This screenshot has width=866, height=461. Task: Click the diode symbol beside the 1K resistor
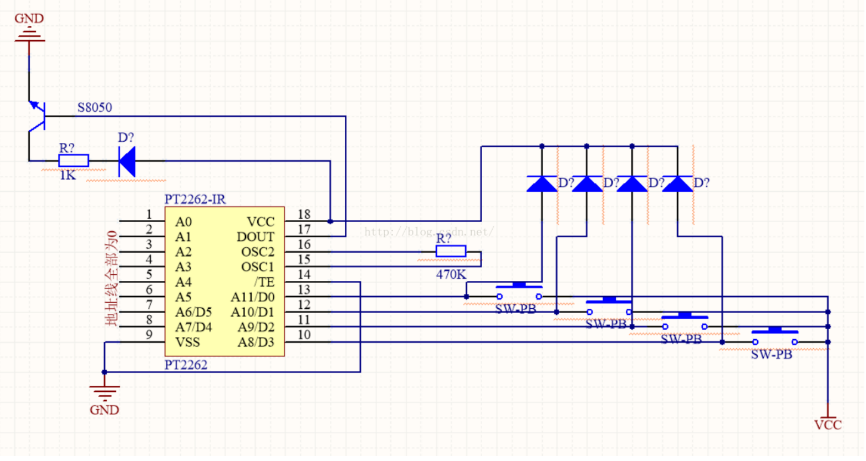127,161
